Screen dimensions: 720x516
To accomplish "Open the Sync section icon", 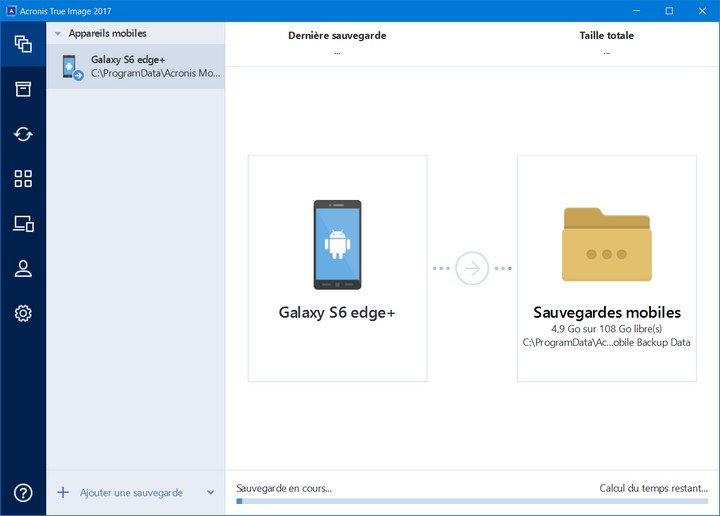I will (23, 134).
